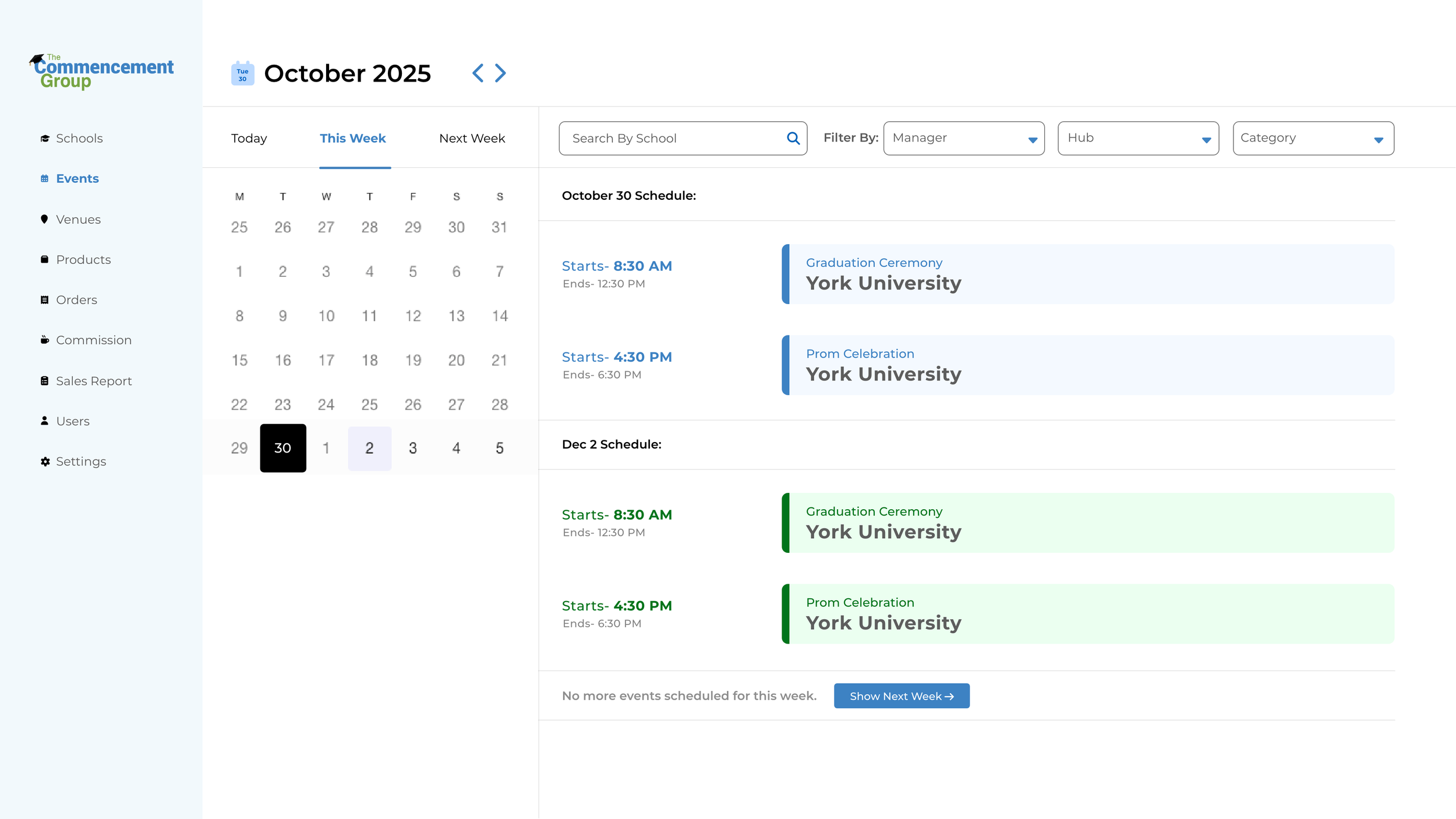Open Settings via the gear icon
This screenshot has width=1456, height=819.
[45, 462]
